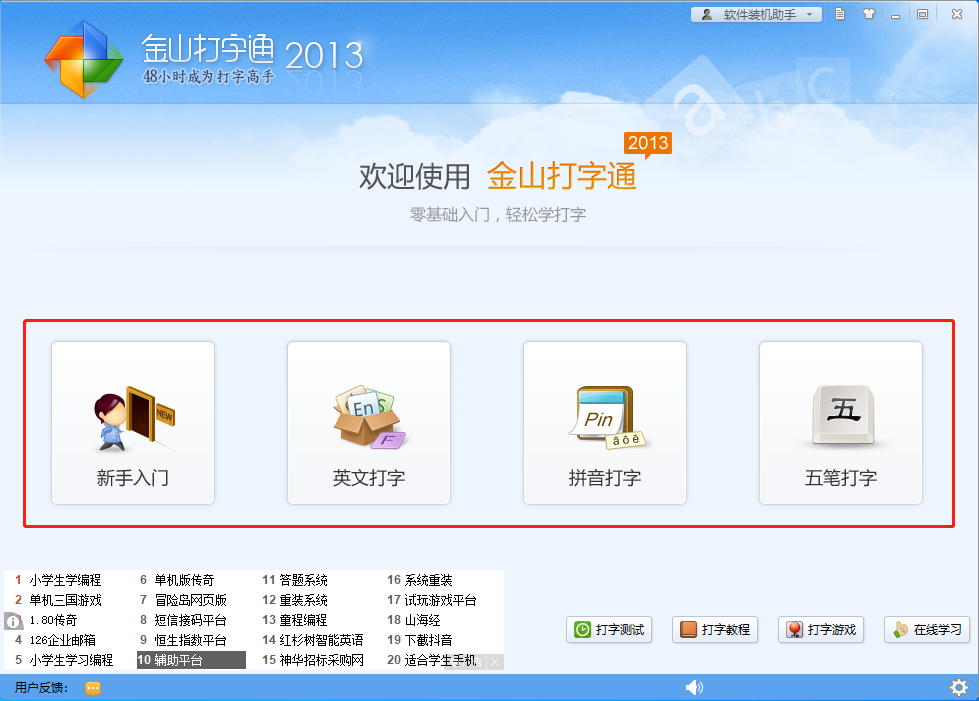Click the Kingsoft colorful logo
This screenshot has height=701, width=979.
click(x=83, y=59)
